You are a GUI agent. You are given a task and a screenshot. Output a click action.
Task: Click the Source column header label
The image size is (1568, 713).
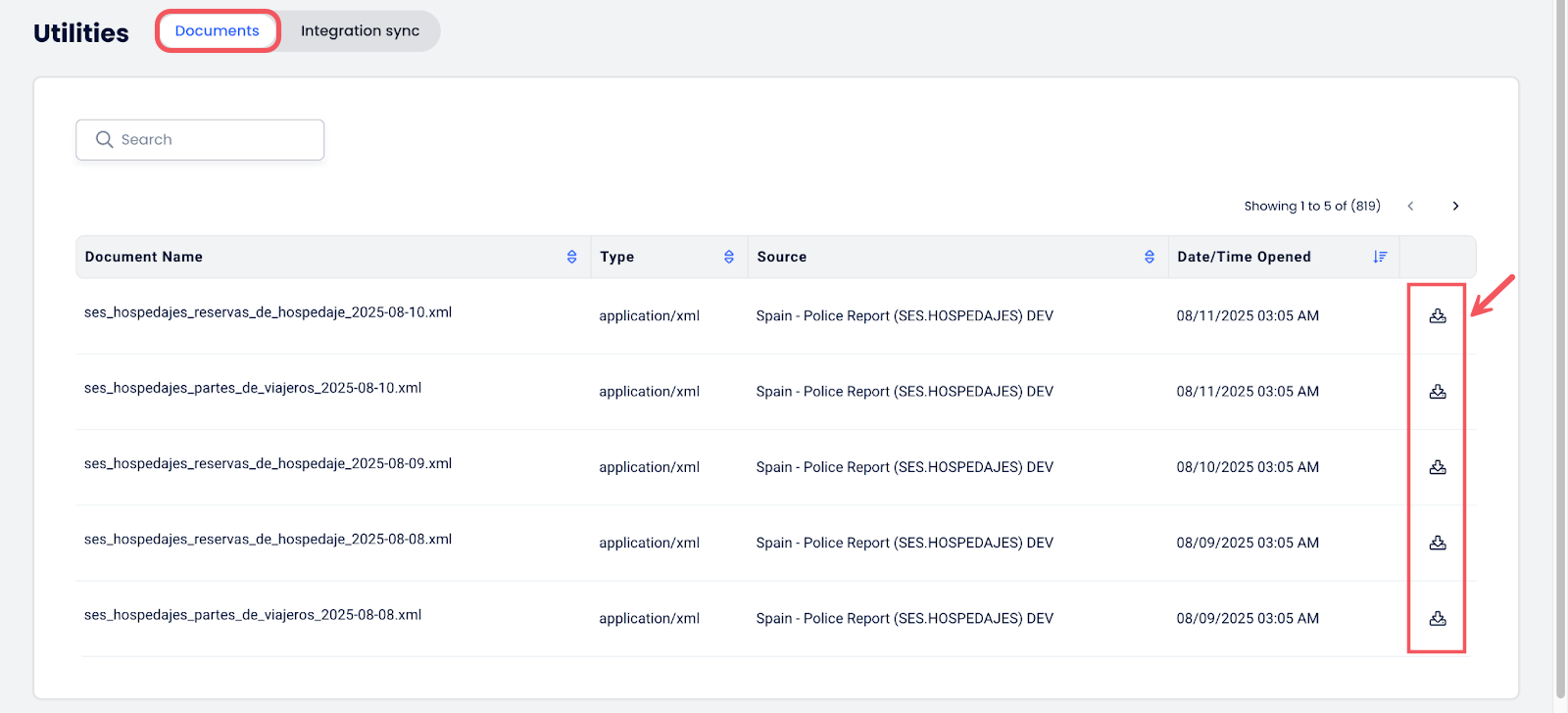pyautogui.click(x=781, y=257)
